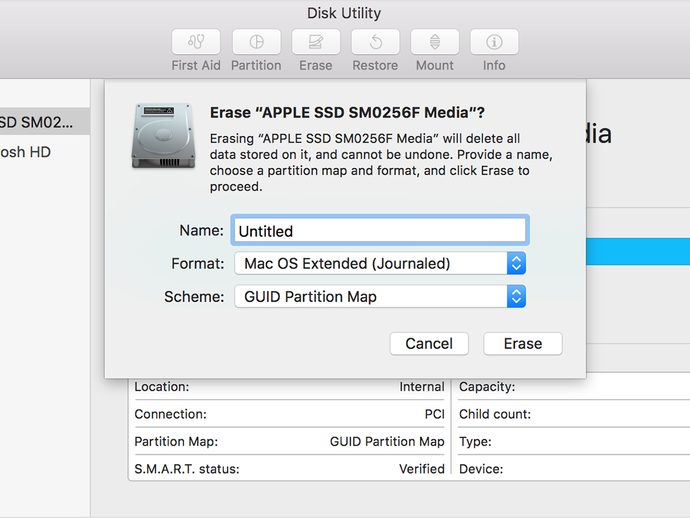Click the Name text field

pyautogui.click(x=379, y=231)
